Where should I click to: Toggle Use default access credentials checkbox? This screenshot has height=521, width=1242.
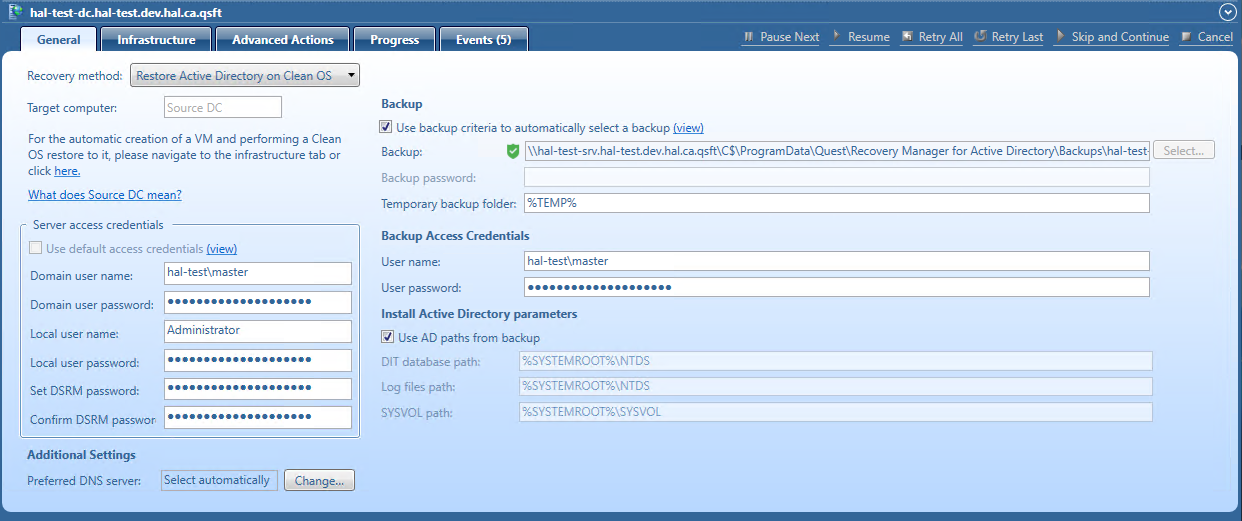tap(37, 248)
